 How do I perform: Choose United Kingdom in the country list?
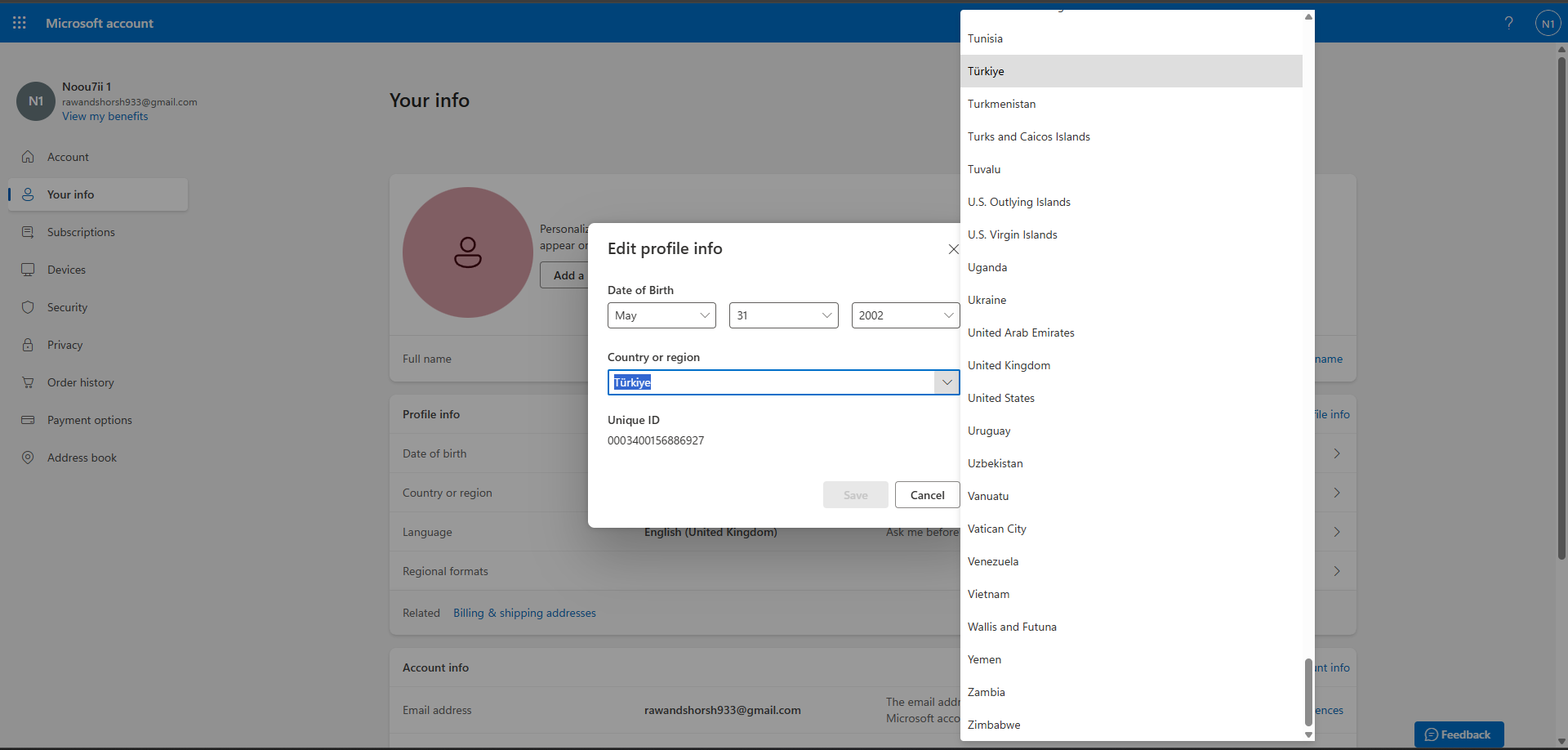pos(1009,365)
